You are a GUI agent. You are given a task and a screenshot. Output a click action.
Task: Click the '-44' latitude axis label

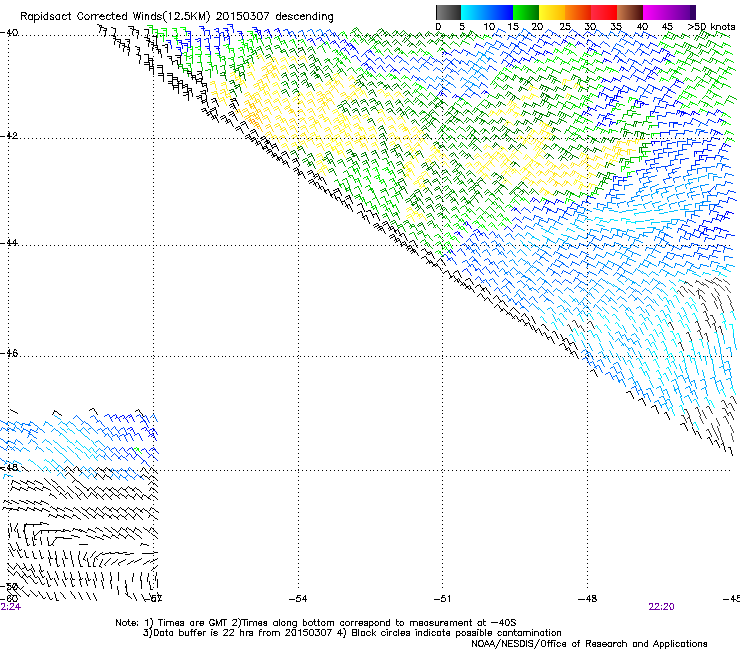pyautogui.click(x=9, y=243)
